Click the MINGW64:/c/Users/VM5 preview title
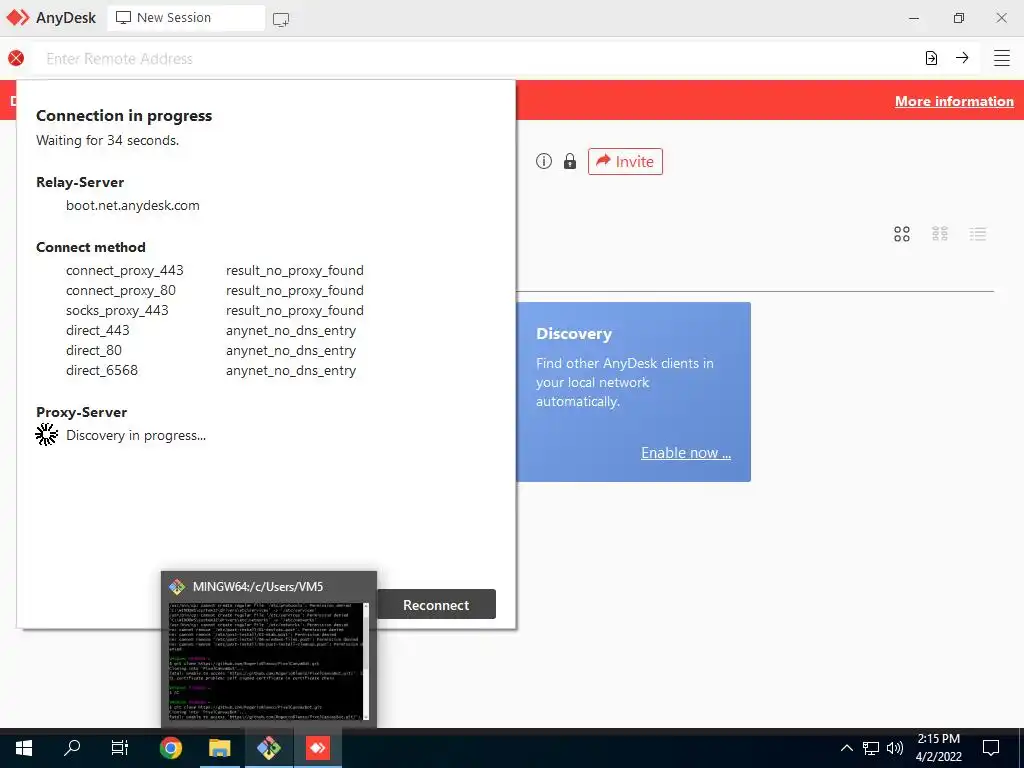Image resolution: width=1024 pixels, height=768 pixels. pos(258,586)
